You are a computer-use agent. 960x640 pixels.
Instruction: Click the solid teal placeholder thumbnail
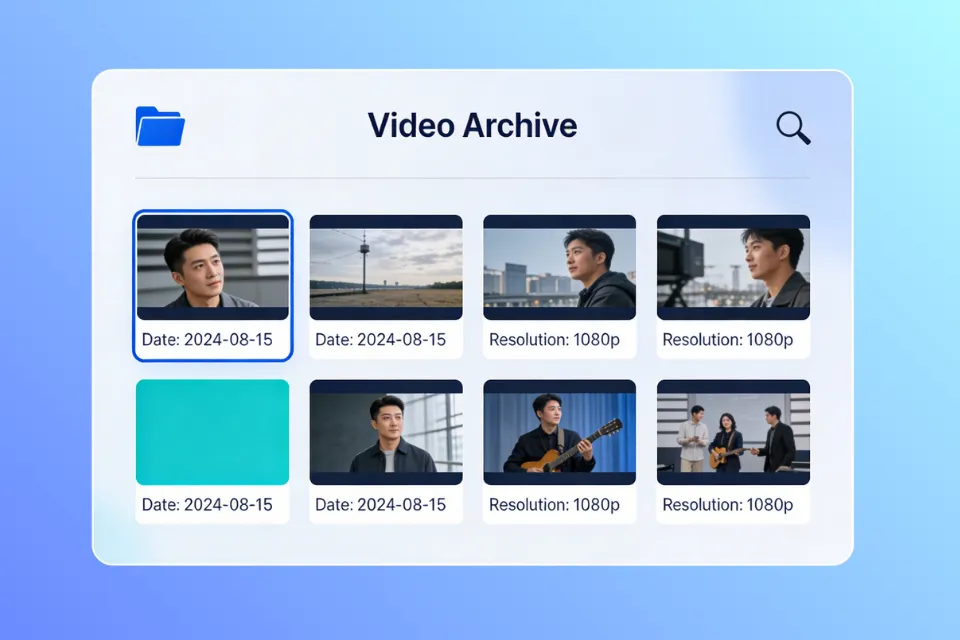coord(212,432)
